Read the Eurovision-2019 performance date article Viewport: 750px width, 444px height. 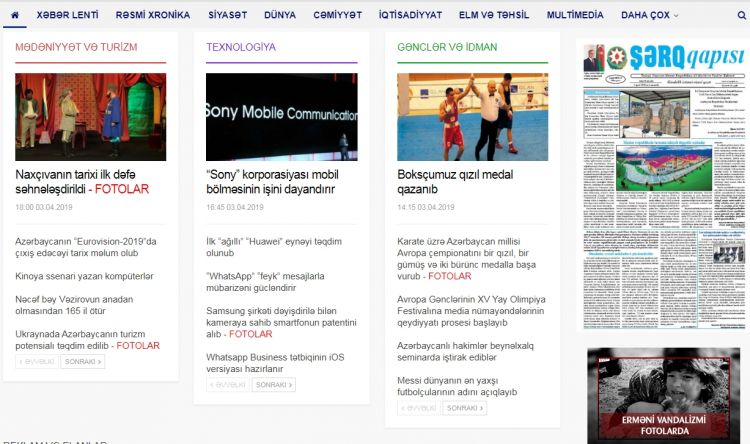click(87, 248)
